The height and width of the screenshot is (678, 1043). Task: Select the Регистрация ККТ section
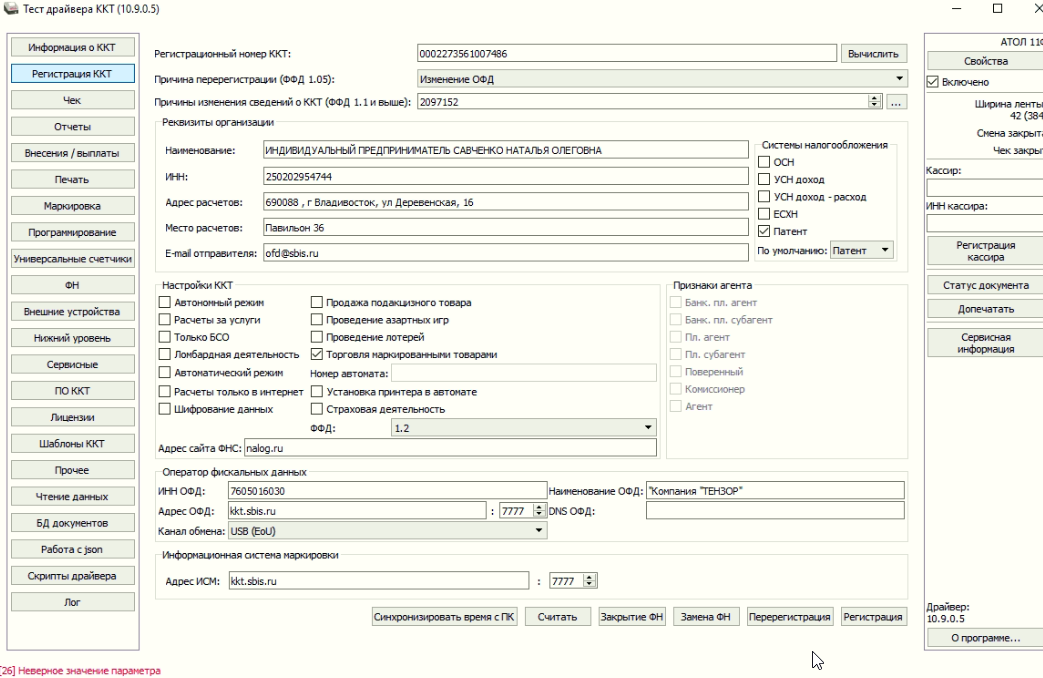pyautogui.click(x=72, y=74)
